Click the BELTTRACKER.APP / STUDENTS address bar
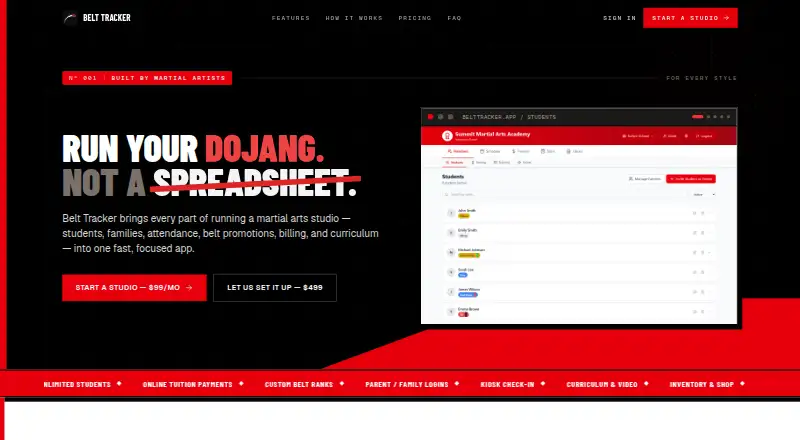Screen dimensions: 800x440 (x=509, y=117)
